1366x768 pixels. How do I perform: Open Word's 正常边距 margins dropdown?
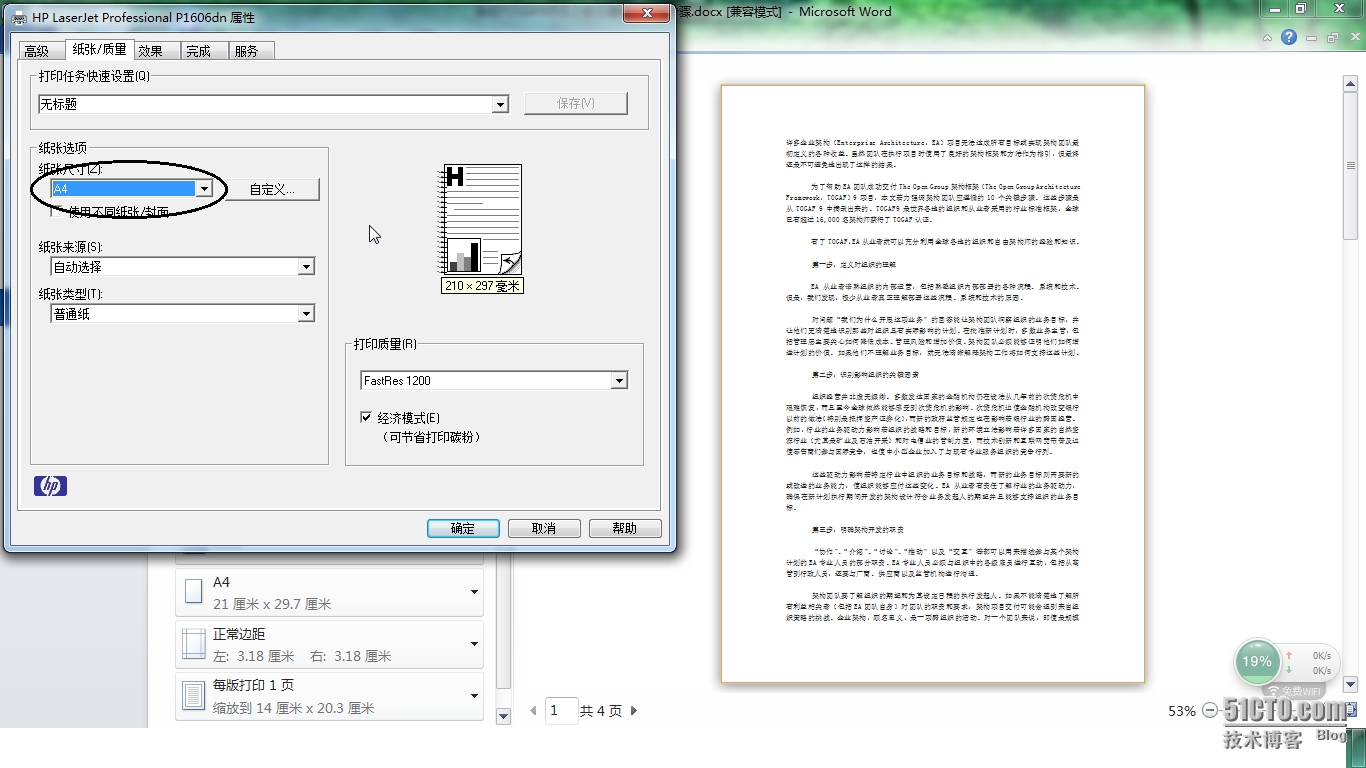click(x=330, y=645)
